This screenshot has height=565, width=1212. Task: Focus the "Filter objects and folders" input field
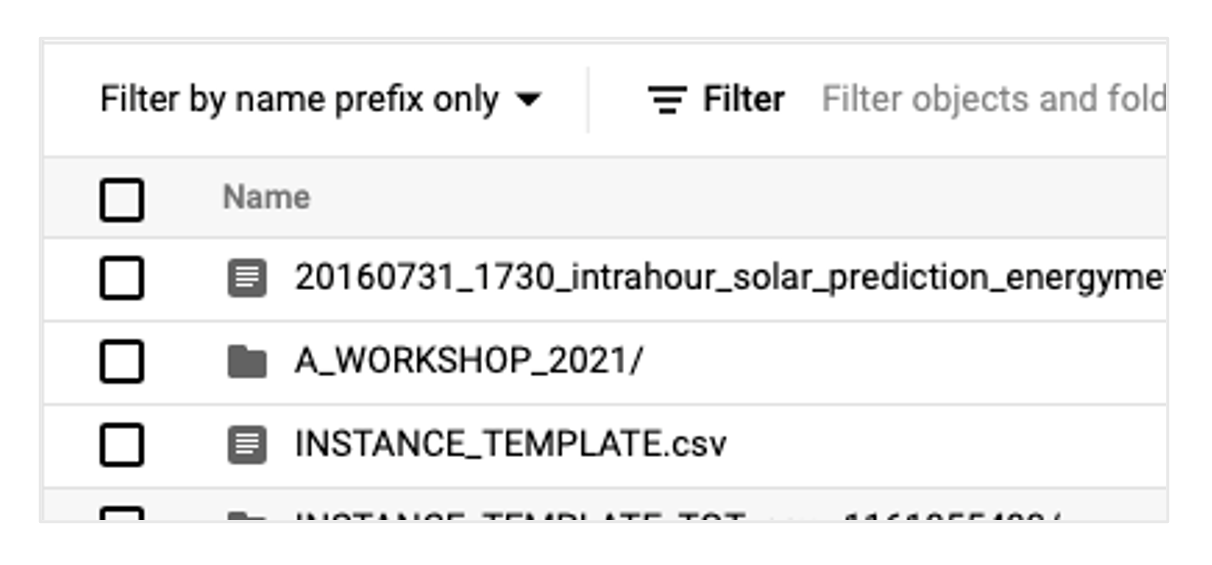click(x=992, y=99)
